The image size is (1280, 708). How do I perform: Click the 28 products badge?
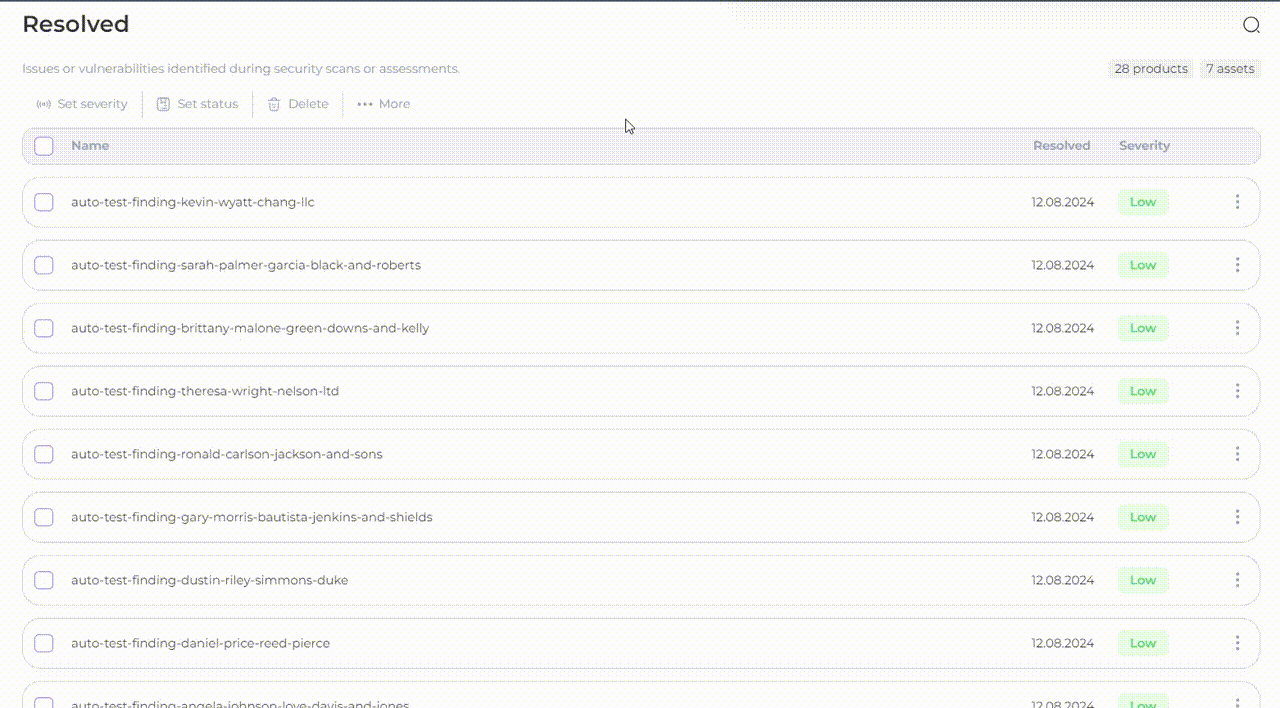(1151, 69)
